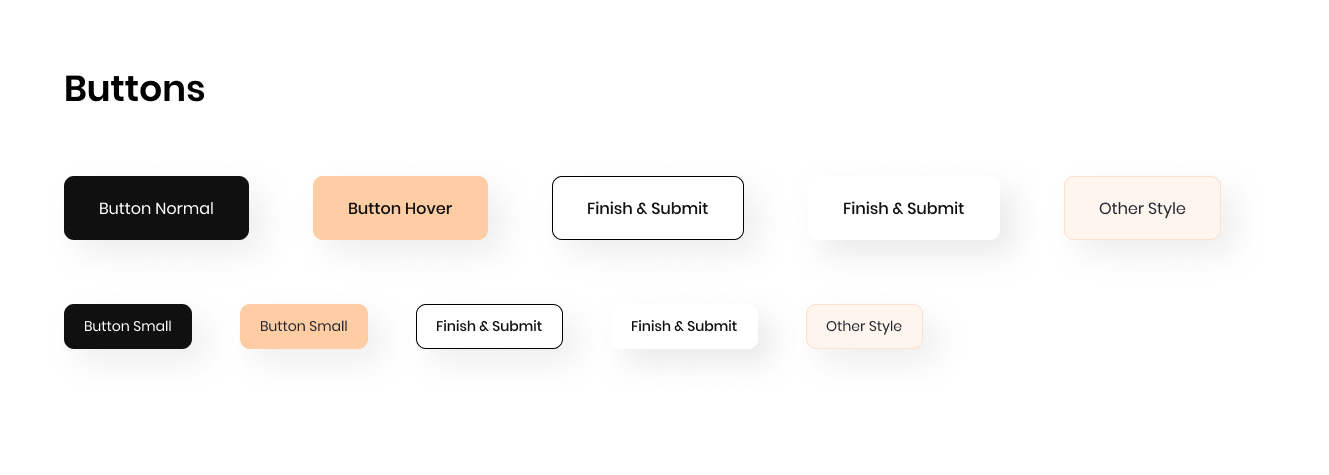Click the peach Button Small button
Viewport: 1329px width, 475px height.
(304, 326)
